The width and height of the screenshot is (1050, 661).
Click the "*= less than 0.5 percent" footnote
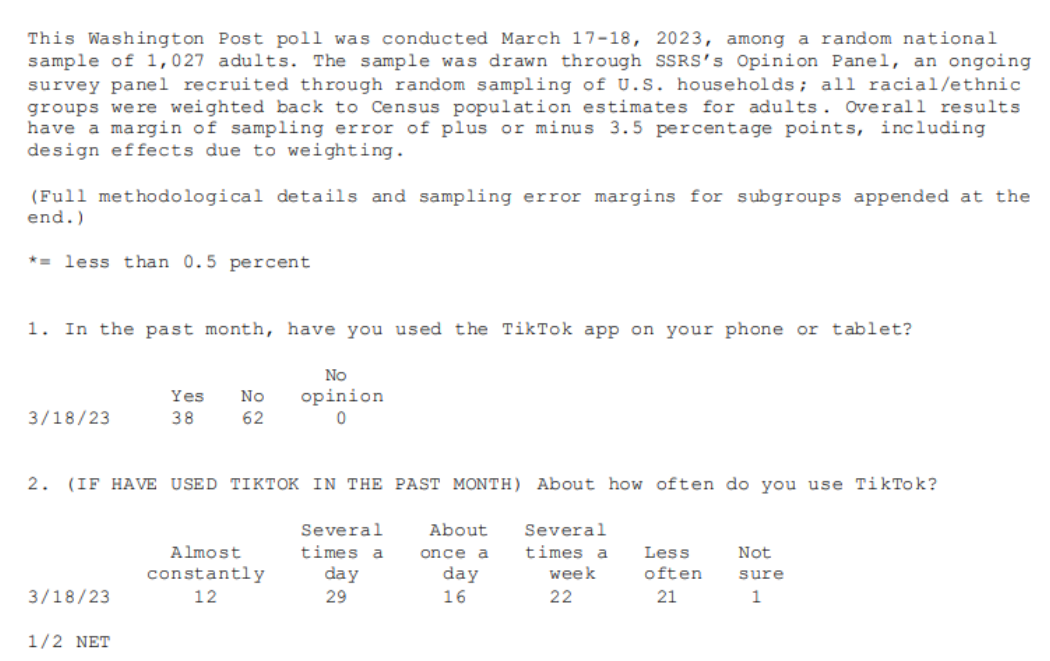tap(169, 262)
